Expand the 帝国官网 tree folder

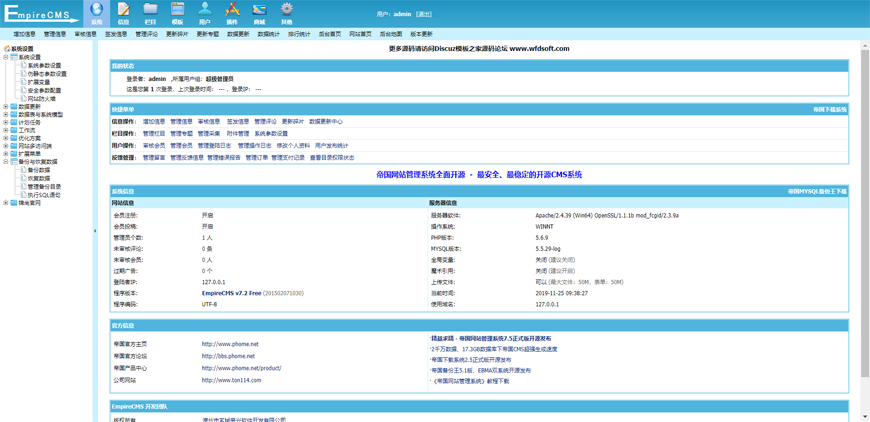pos(6,203)
